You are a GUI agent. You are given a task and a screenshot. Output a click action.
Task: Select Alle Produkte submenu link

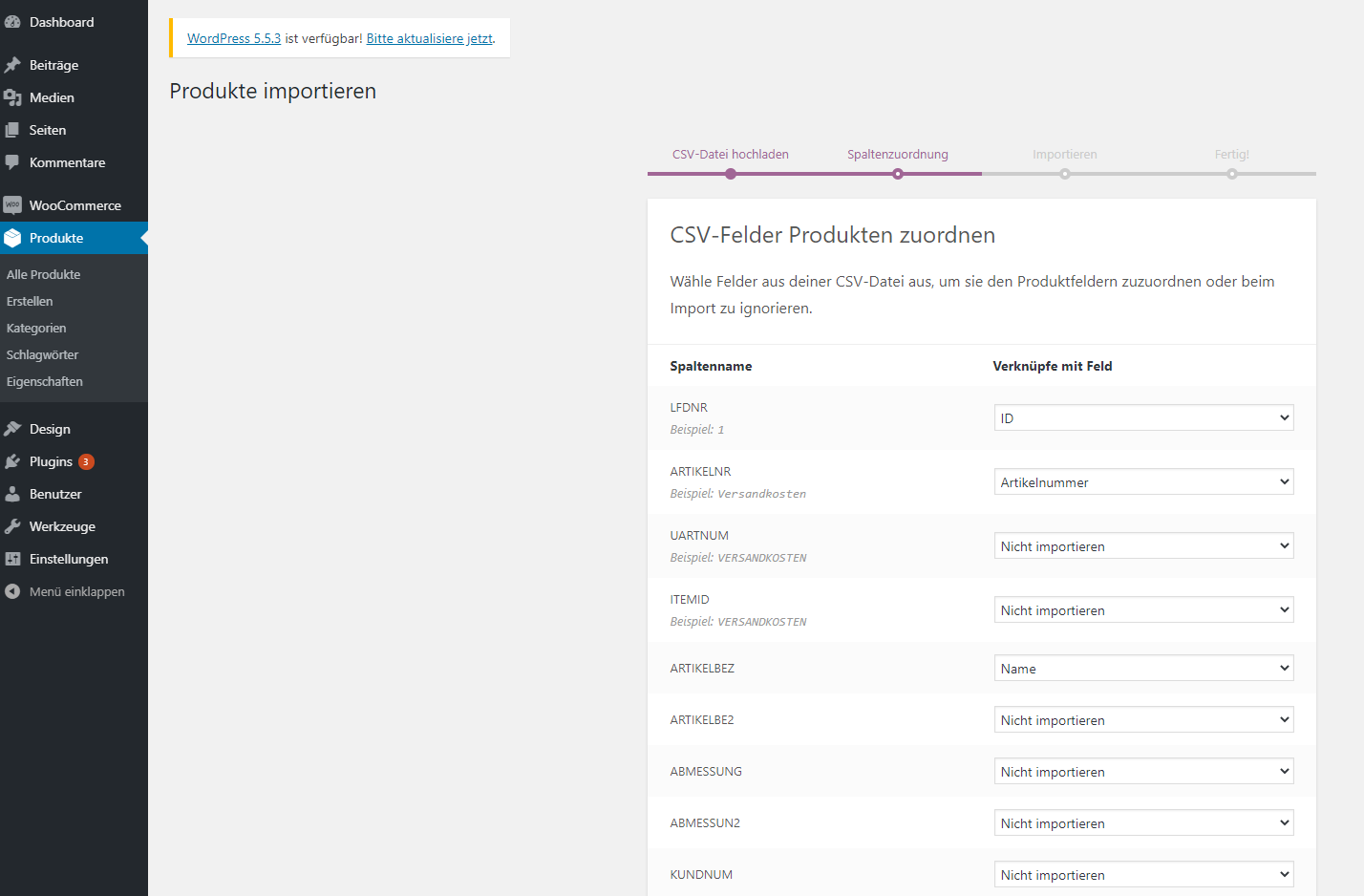tap(43, 274)
